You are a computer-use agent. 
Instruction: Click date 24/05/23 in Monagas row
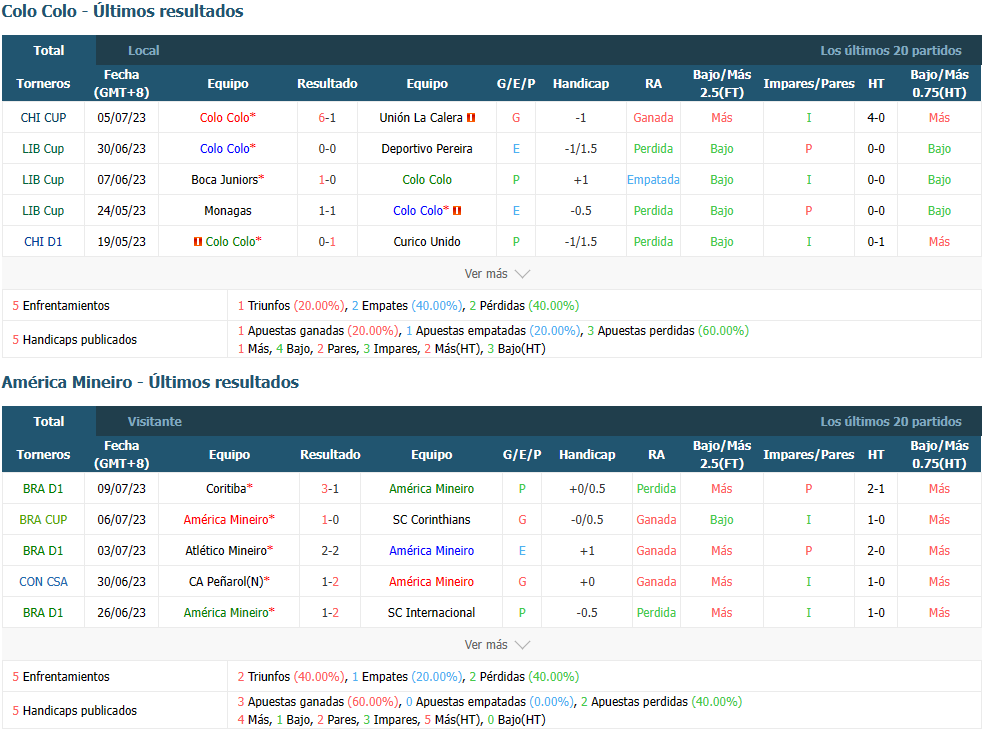[122, 211]
